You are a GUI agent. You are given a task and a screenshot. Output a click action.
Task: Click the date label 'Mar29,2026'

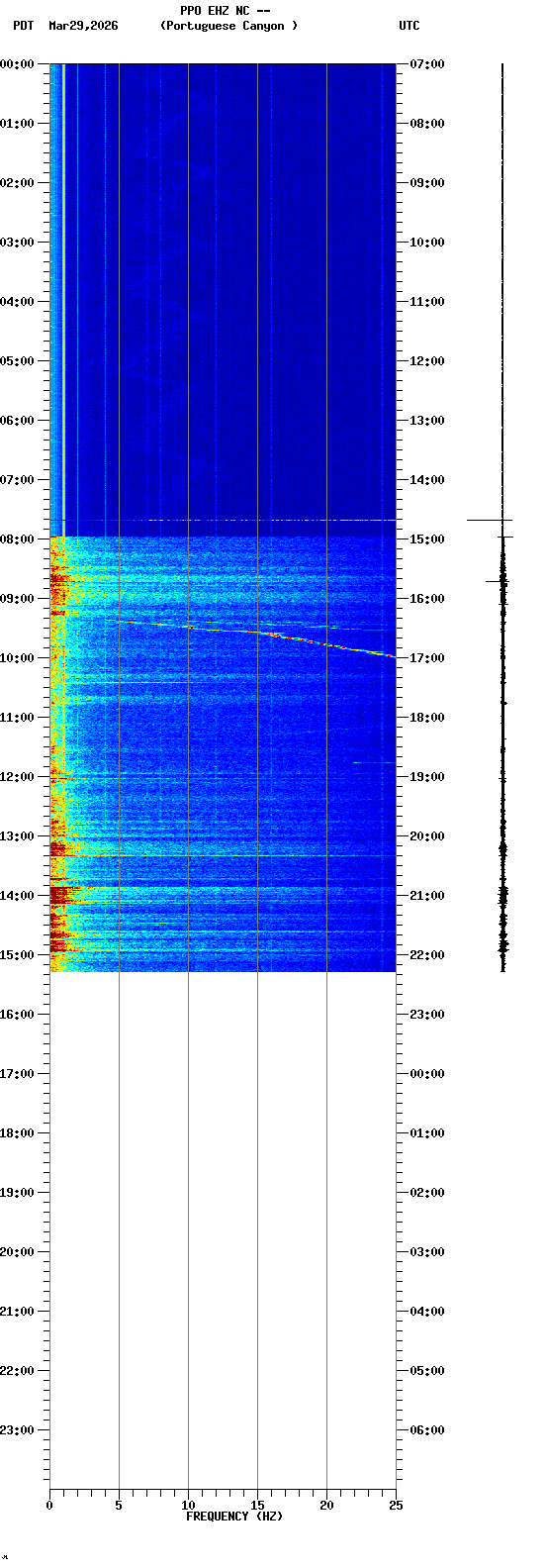[83, 26]
